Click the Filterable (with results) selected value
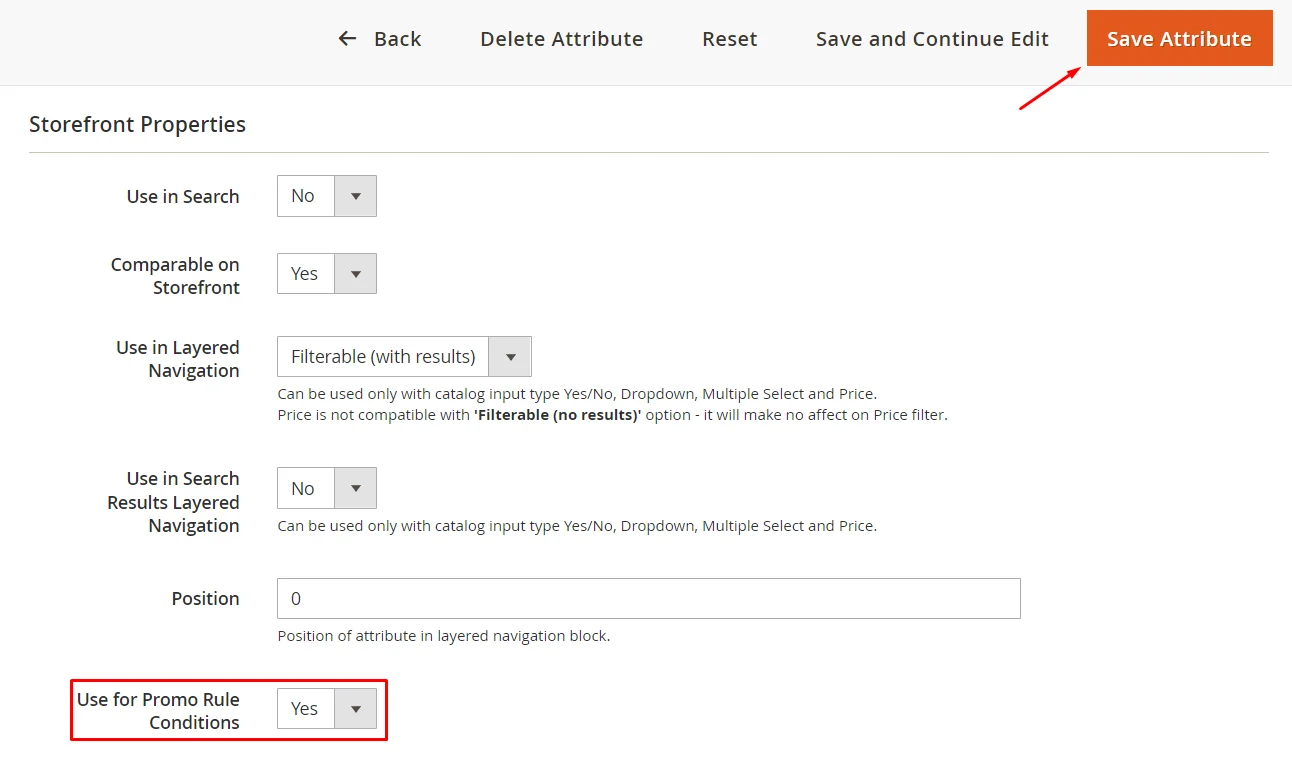 383,357
